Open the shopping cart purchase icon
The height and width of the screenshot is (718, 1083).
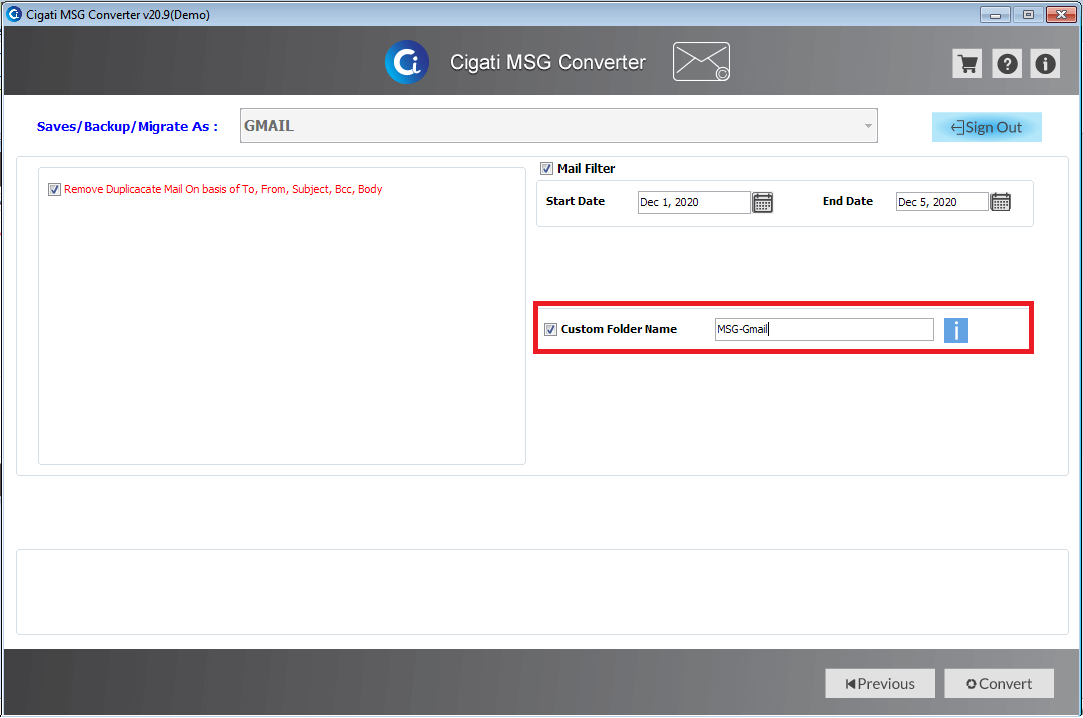[967, 64]
